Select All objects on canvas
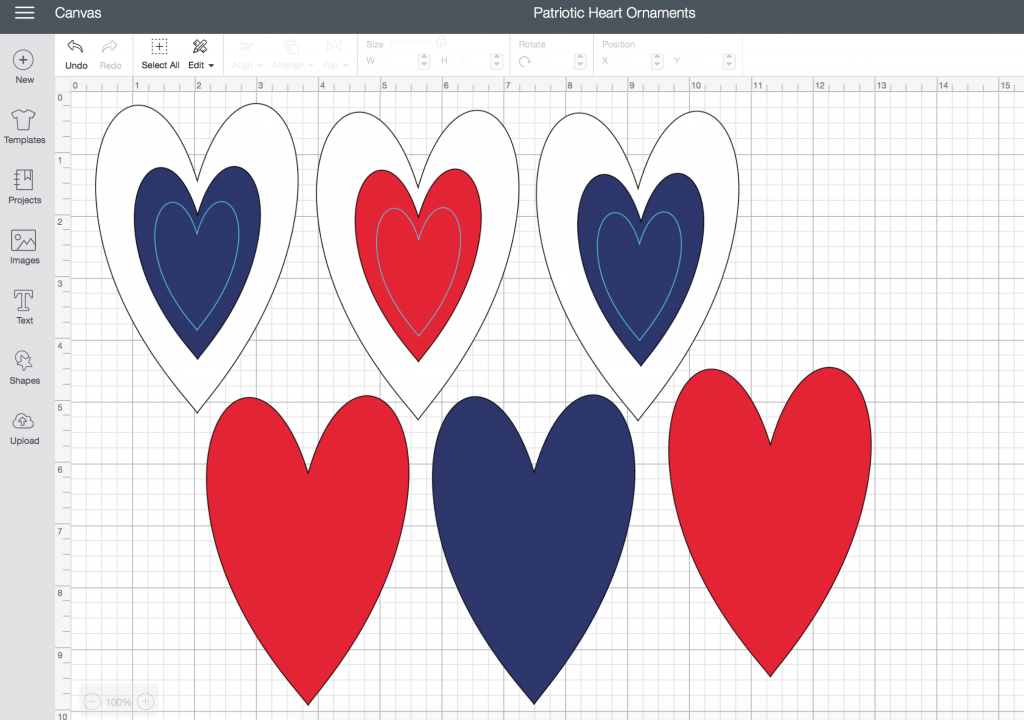This screenshot has width=1024, height=720. pos(160,55)
